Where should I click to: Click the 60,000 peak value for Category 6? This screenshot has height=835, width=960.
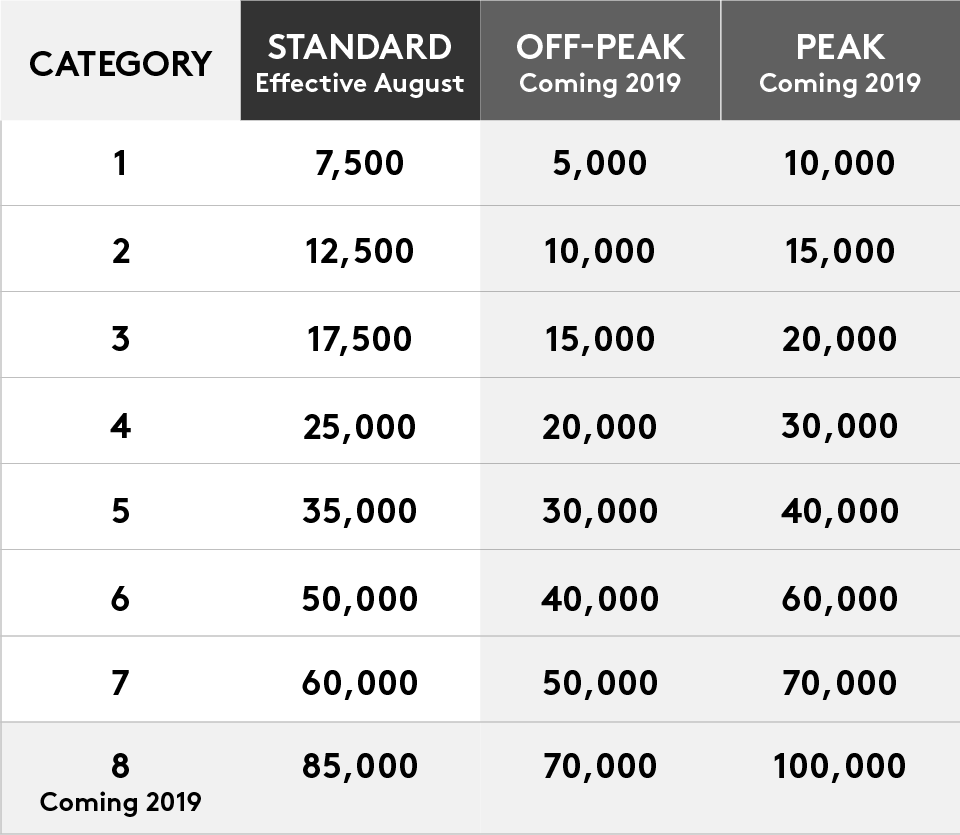(x=839, y=598)
